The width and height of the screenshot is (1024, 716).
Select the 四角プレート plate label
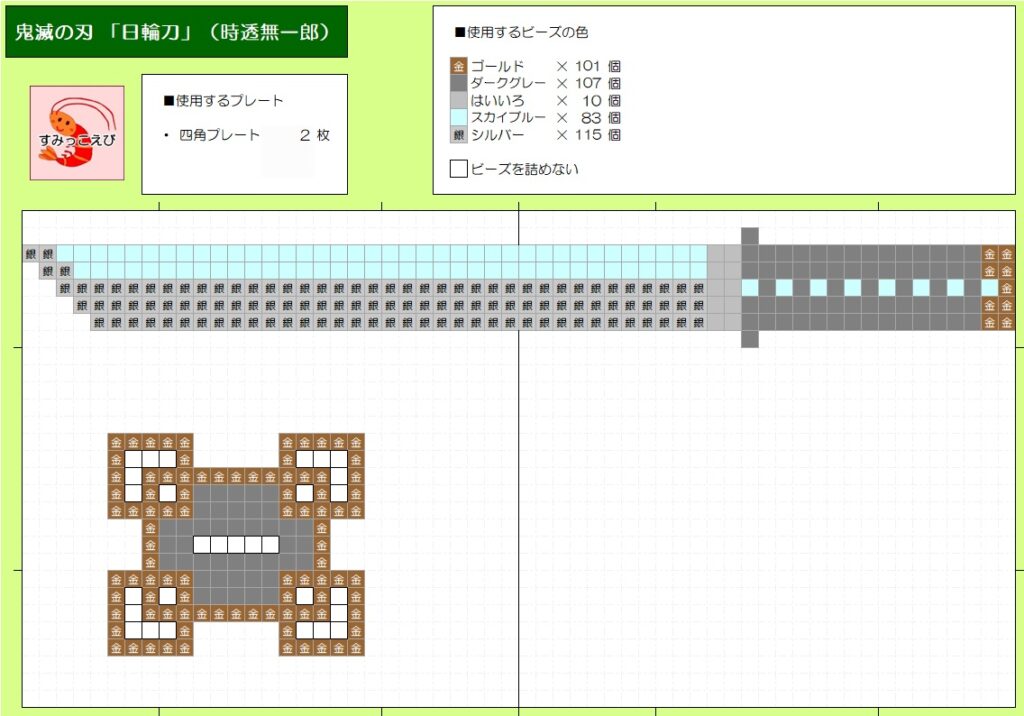[x=219, y=135]
